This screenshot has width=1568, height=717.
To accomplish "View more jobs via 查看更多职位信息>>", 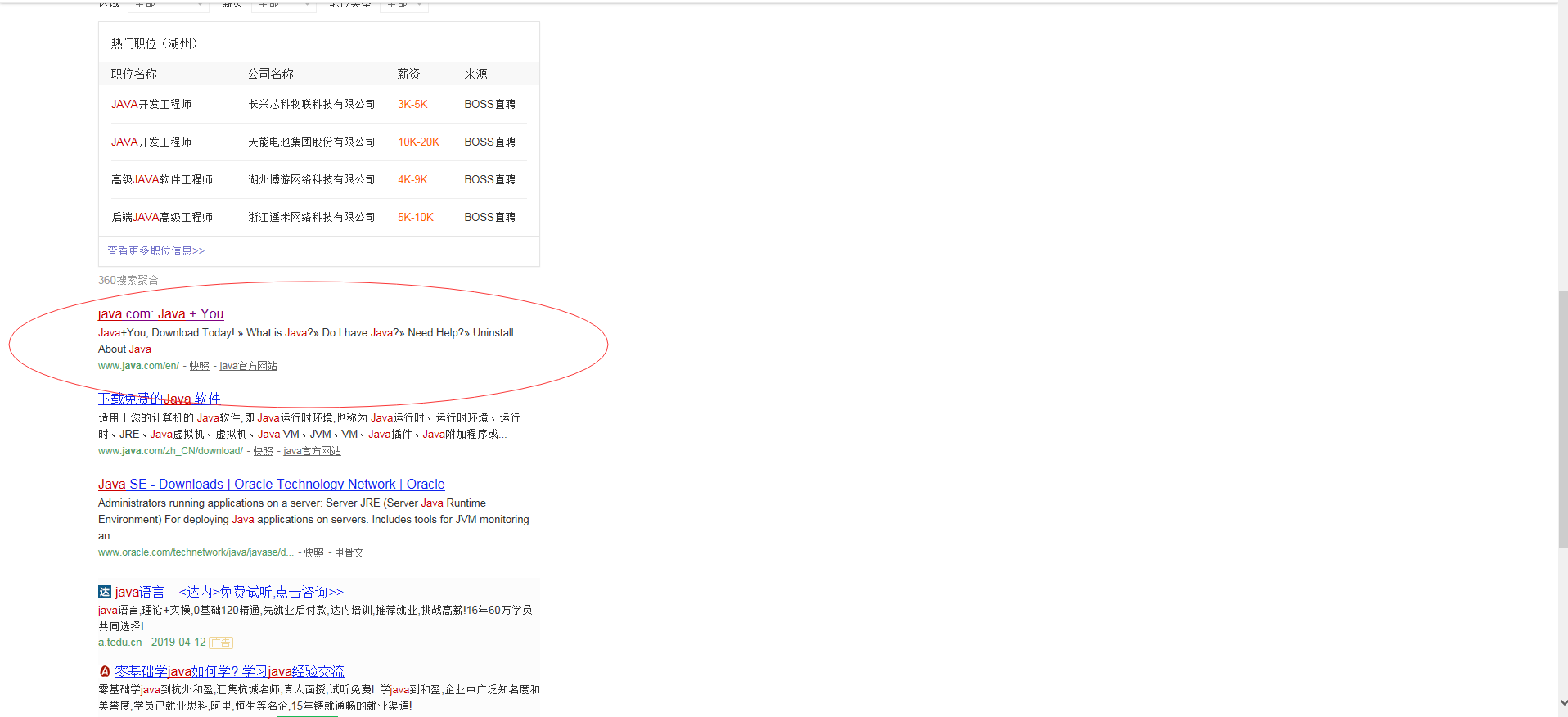I will click(156, 250).
